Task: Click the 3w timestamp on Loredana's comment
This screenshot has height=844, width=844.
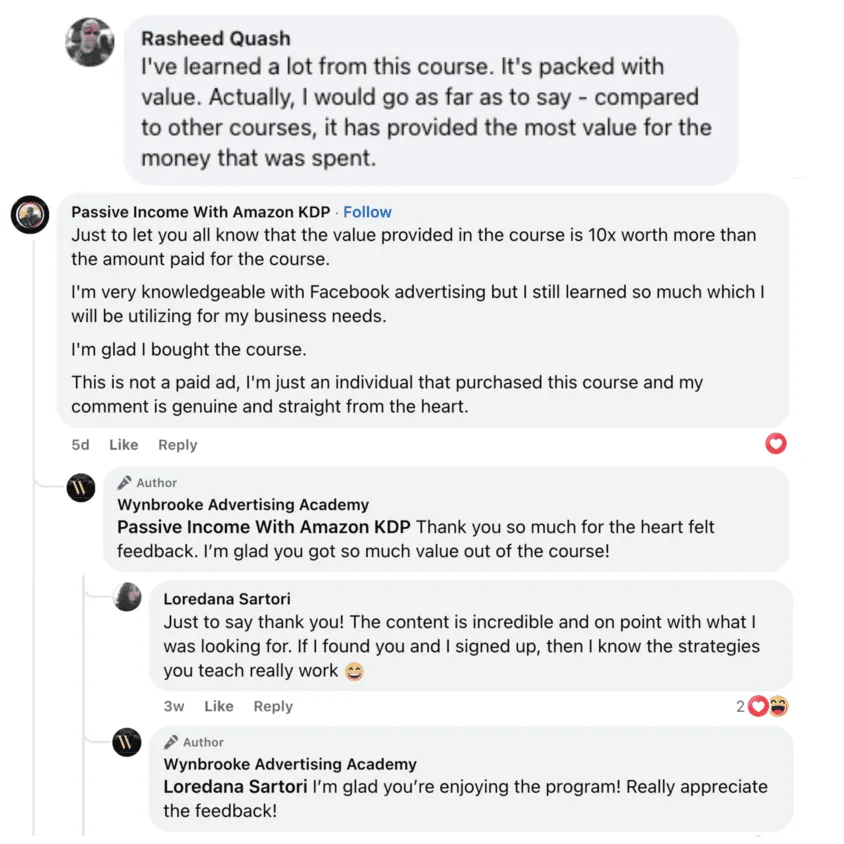Action: (x=174, y=706)
